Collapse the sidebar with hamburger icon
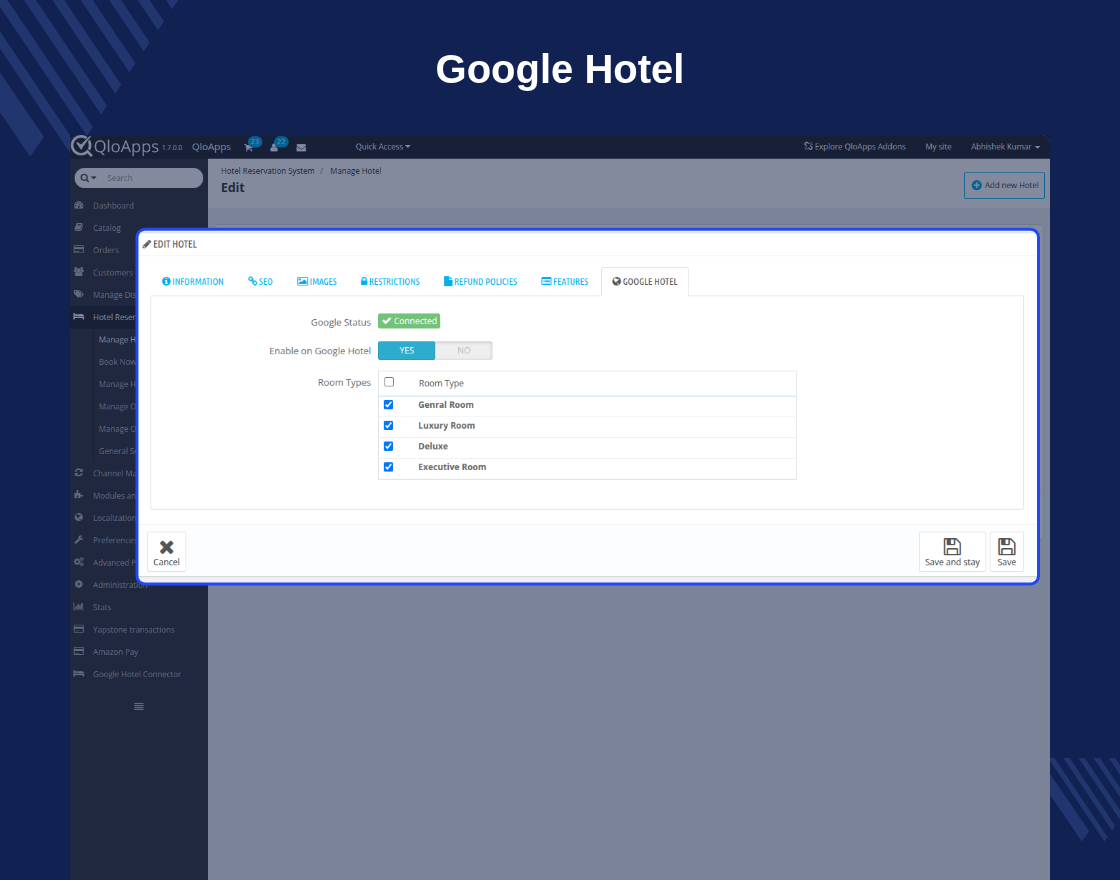 pyautogui.click(x=139, y=706)
